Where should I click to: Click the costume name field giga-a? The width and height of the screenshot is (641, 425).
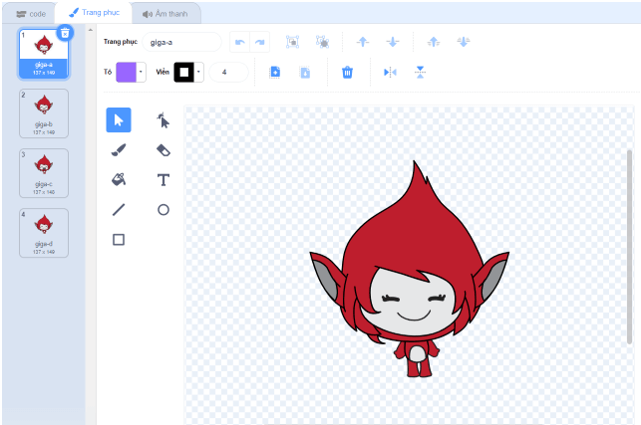[180, 42]
